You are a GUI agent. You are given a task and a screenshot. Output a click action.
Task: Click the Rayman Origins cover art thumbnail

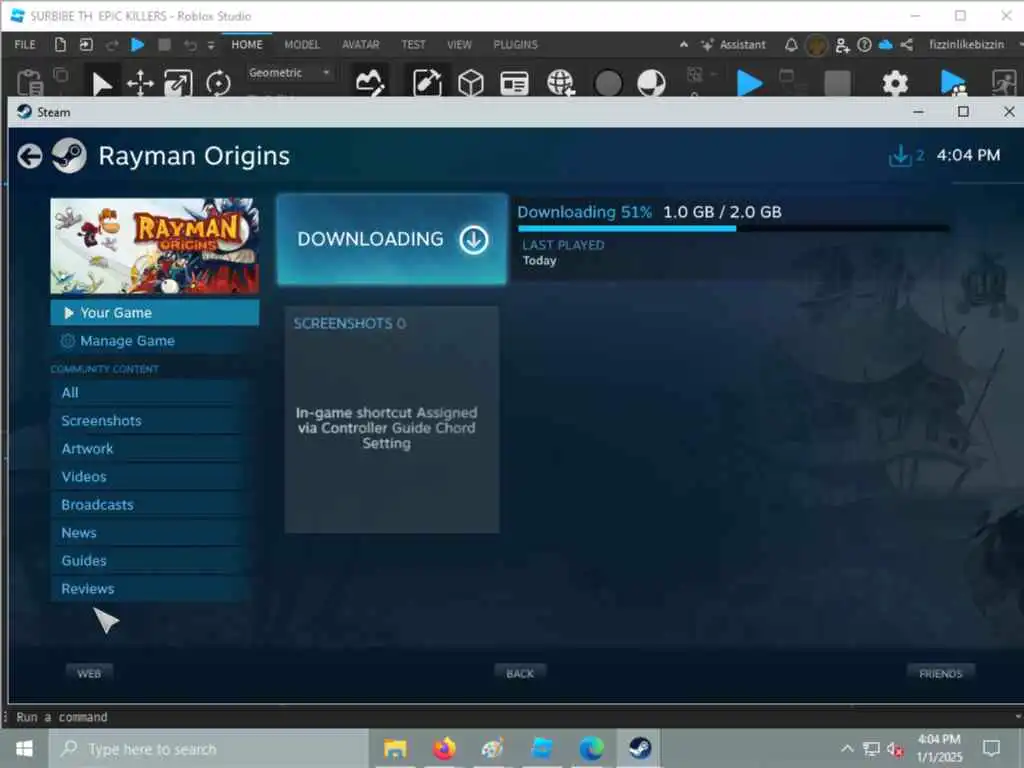pyautogui.click(x=155, y=246)
